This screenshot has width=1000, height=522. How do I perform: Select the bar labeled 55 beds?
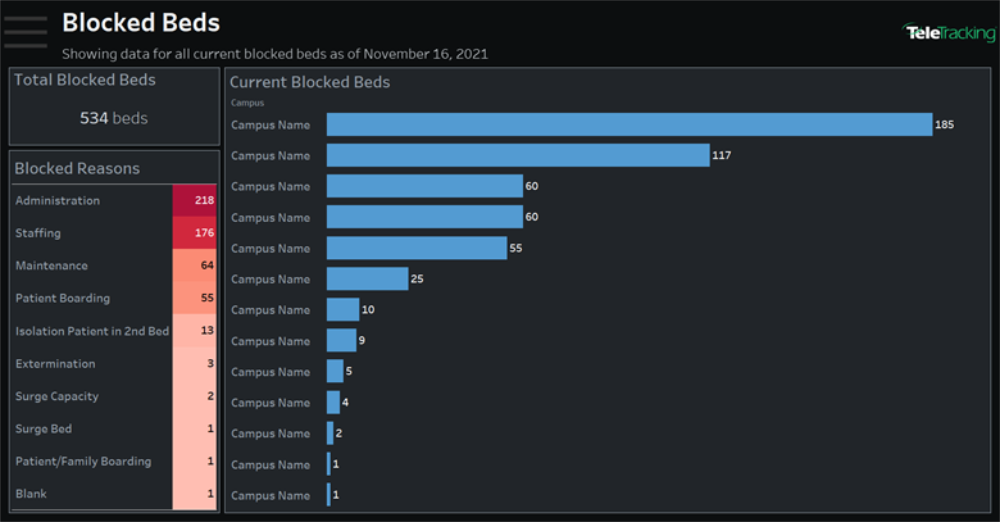(x=417, y=248)
